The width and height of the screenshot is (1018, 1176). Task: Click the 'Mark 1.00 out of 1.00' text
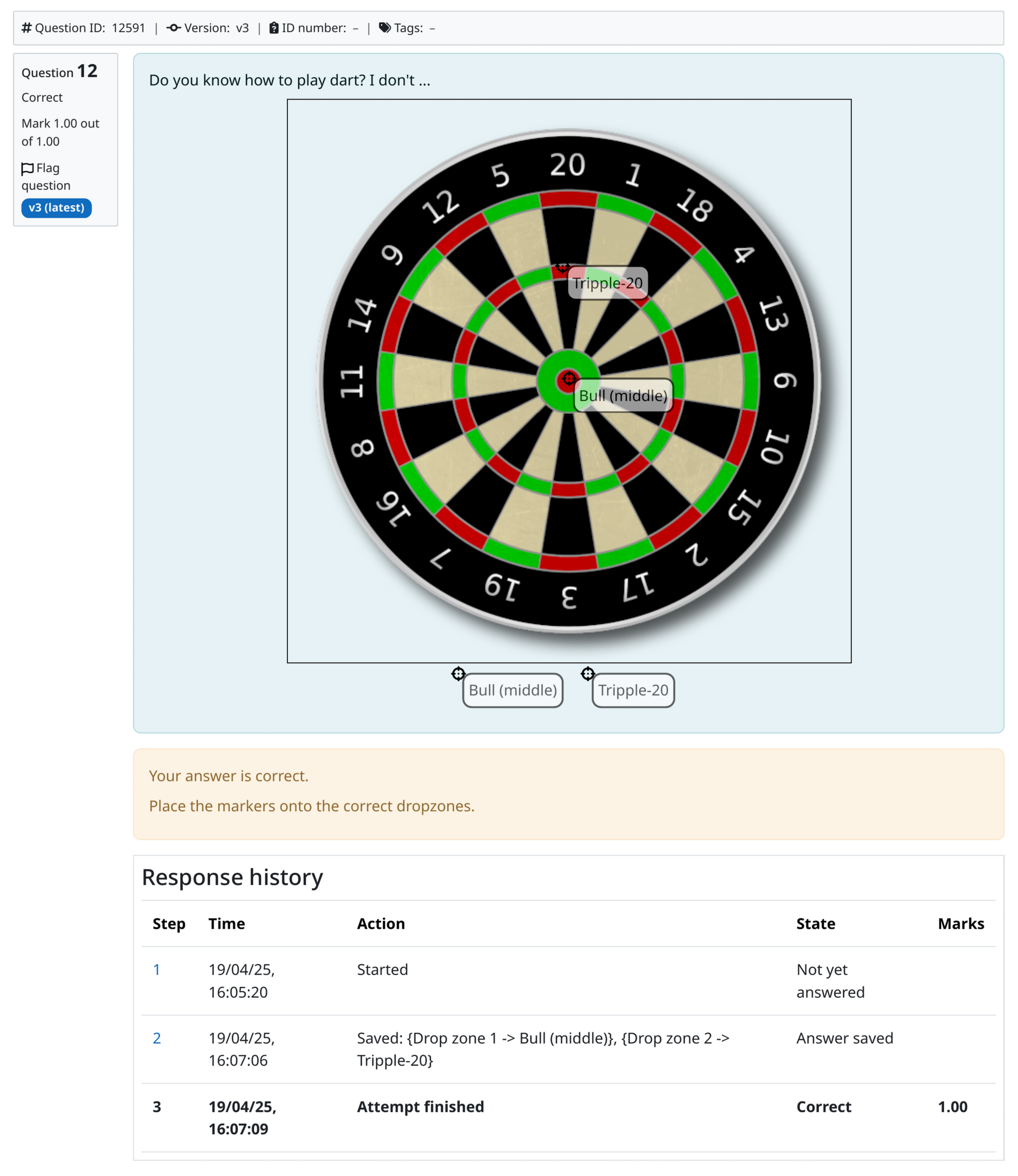[60, 133]
